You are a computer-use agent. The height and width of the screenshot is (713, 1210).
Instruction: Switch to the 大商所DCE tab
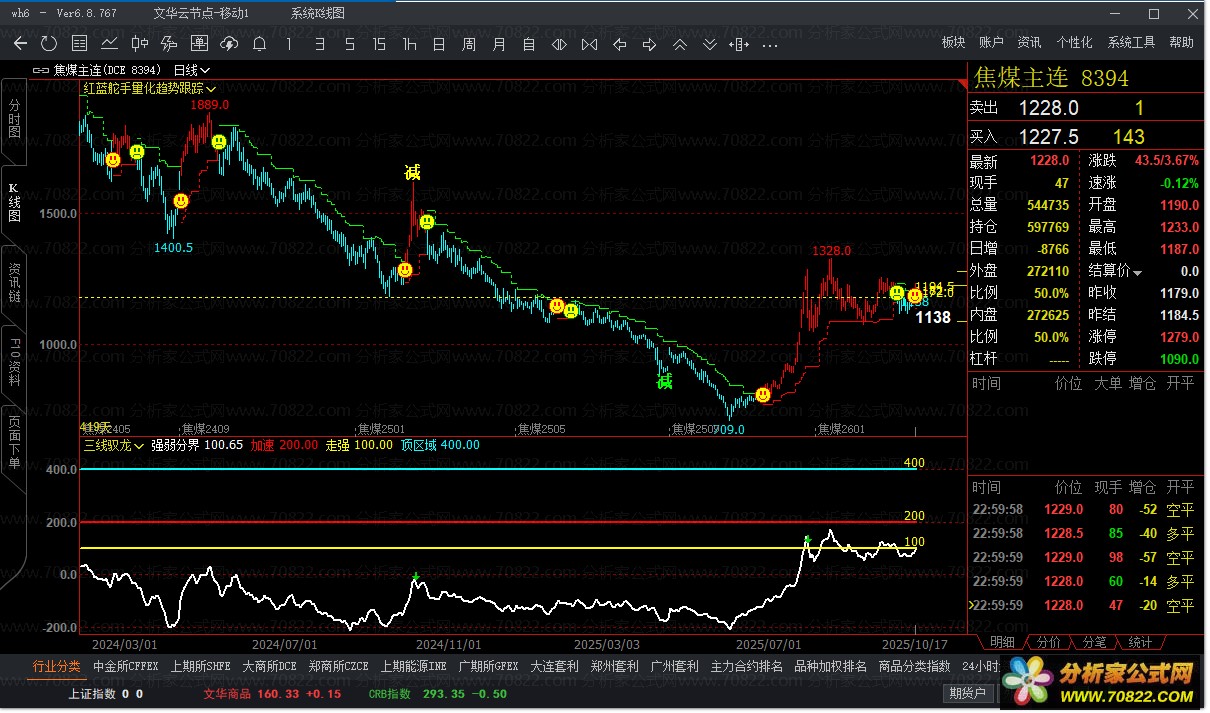(269, 666)
